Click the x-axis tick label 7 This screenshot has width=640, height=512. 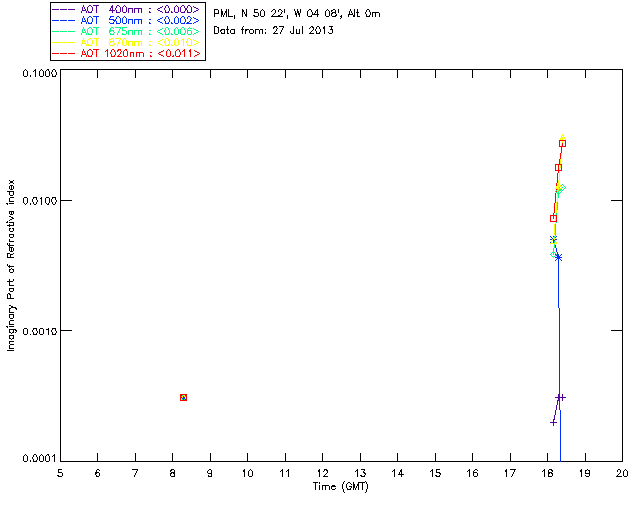[135, 474]
